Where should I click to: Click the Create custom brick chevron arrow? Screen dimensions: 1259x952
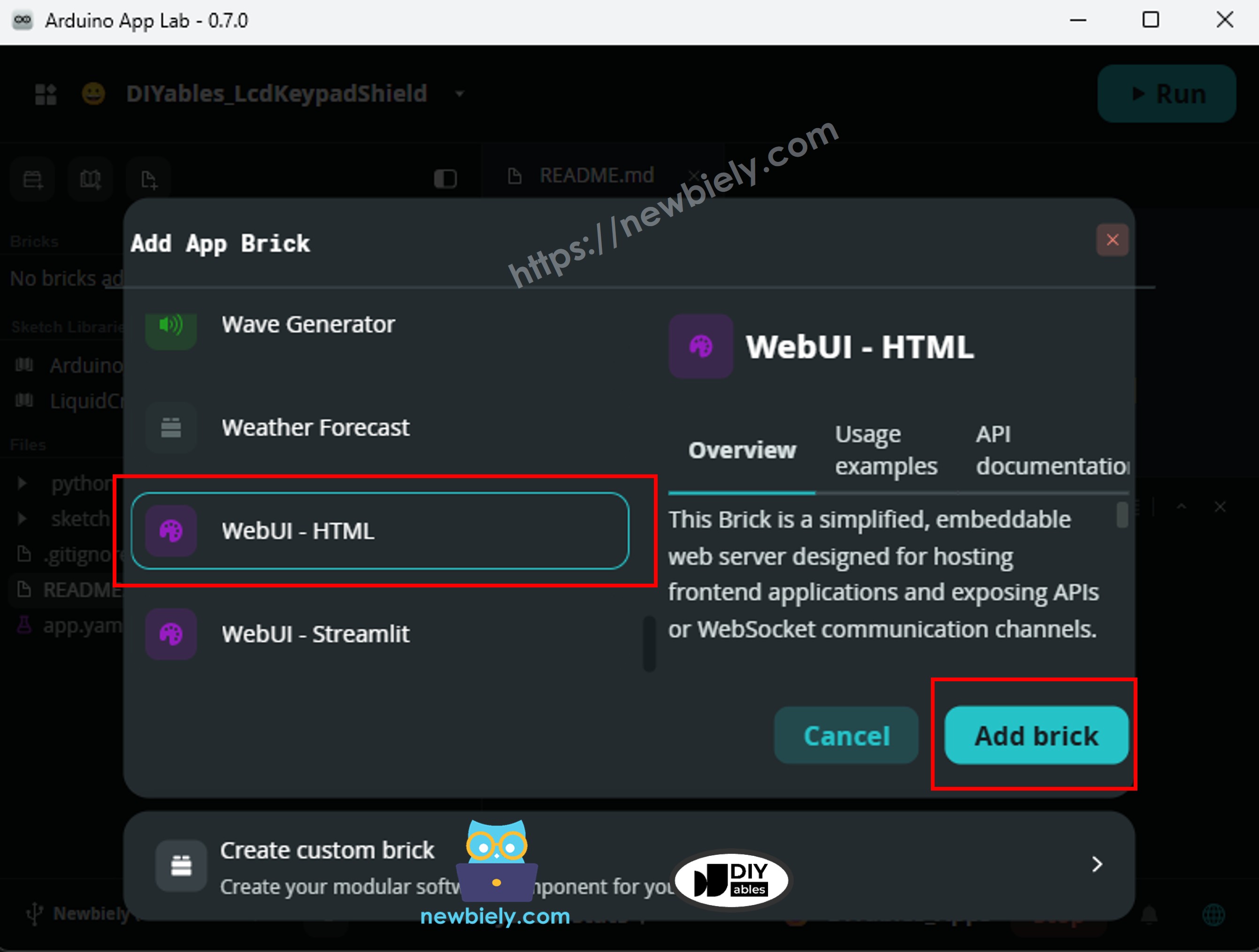(x=1097, y=864)
